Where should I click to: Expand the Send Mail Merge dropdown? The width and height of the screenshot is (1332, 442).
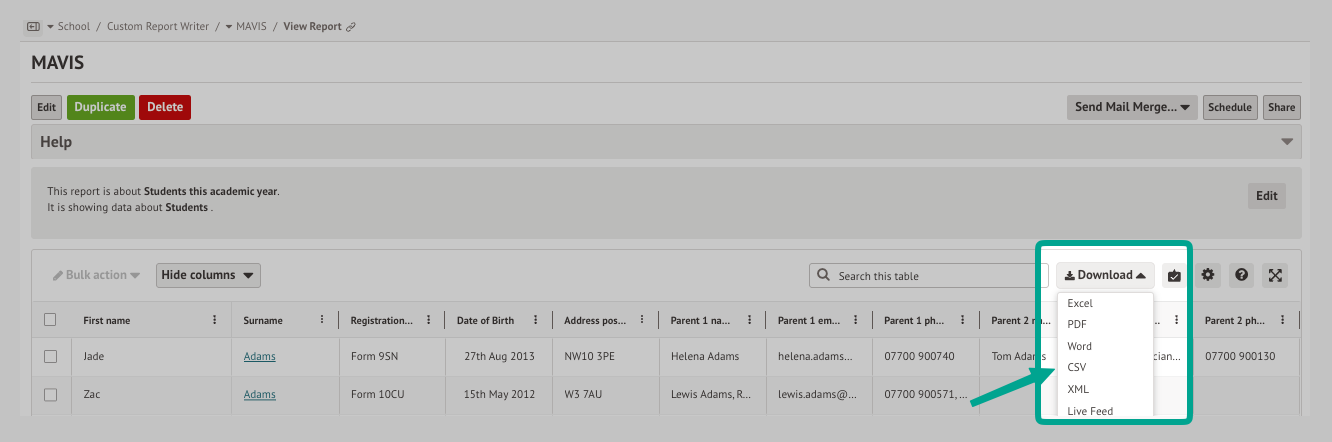click(x=1132, y=107)
